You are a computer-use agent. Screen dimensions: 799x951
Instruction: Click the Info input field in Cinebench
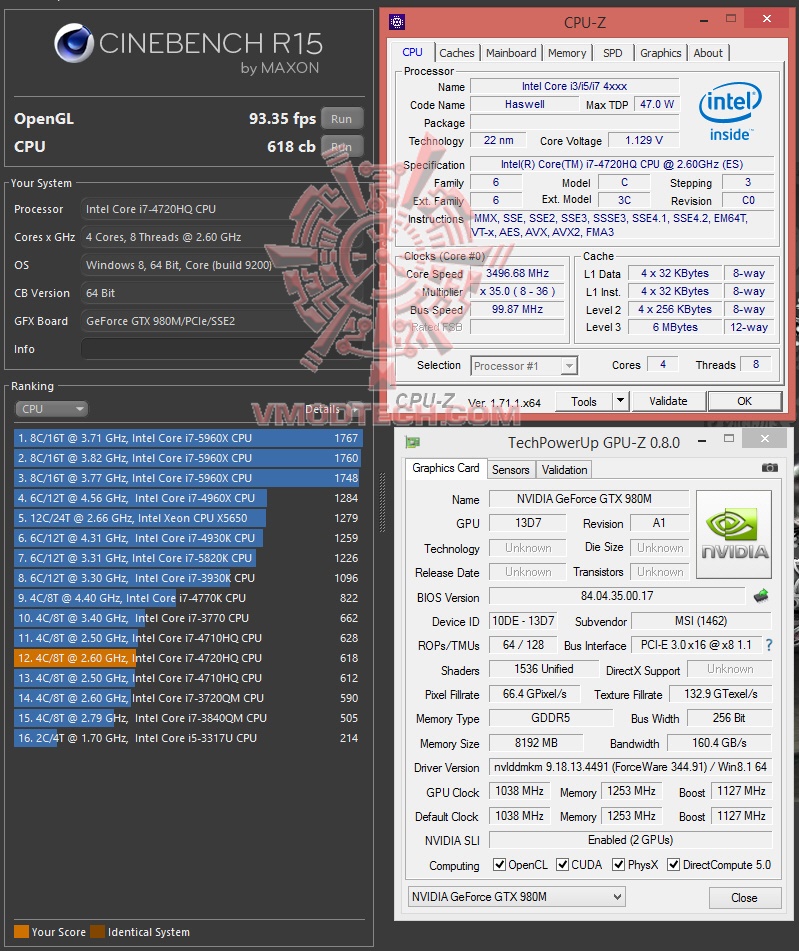click(x=221, y=349)
